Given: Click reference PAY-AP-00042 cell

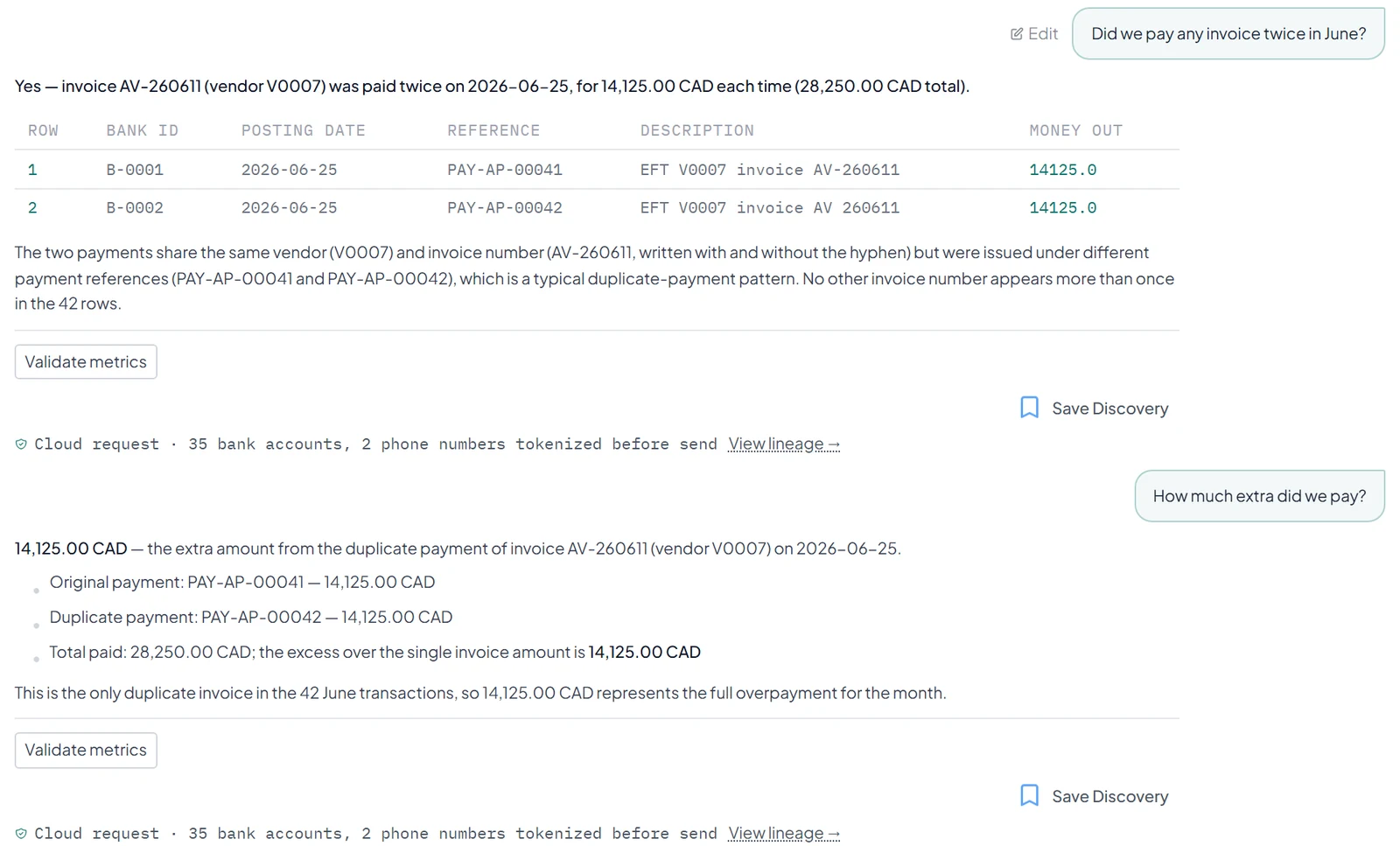Looking at the screenshot, I should 505,208.
